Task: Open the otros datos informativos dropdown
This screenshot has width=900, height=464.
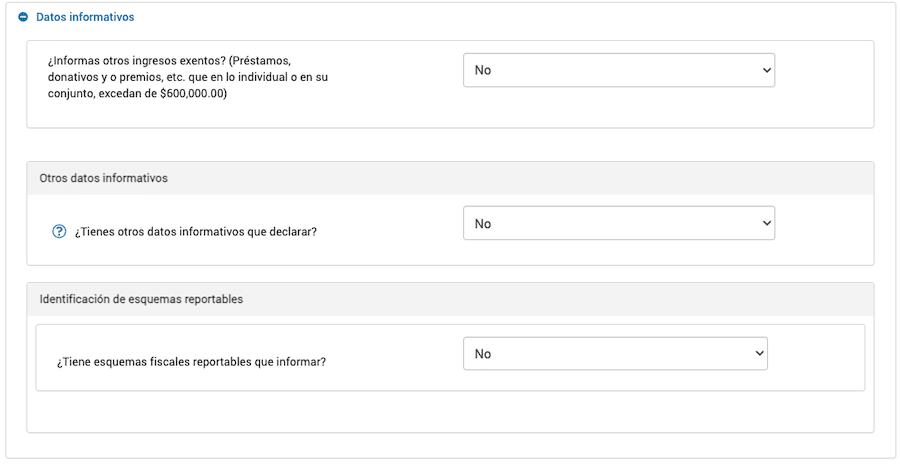Action: (x=618, y=223)
